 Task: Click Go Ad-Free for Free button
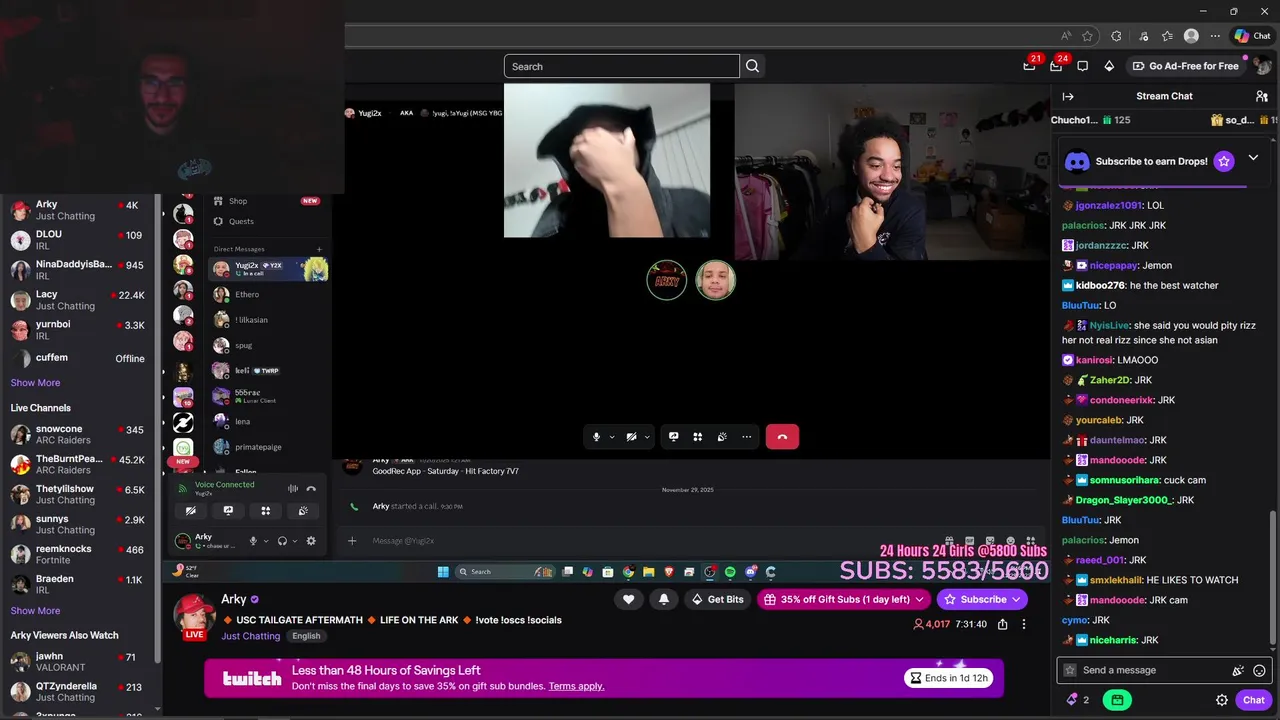click(x=1186, y=66)
